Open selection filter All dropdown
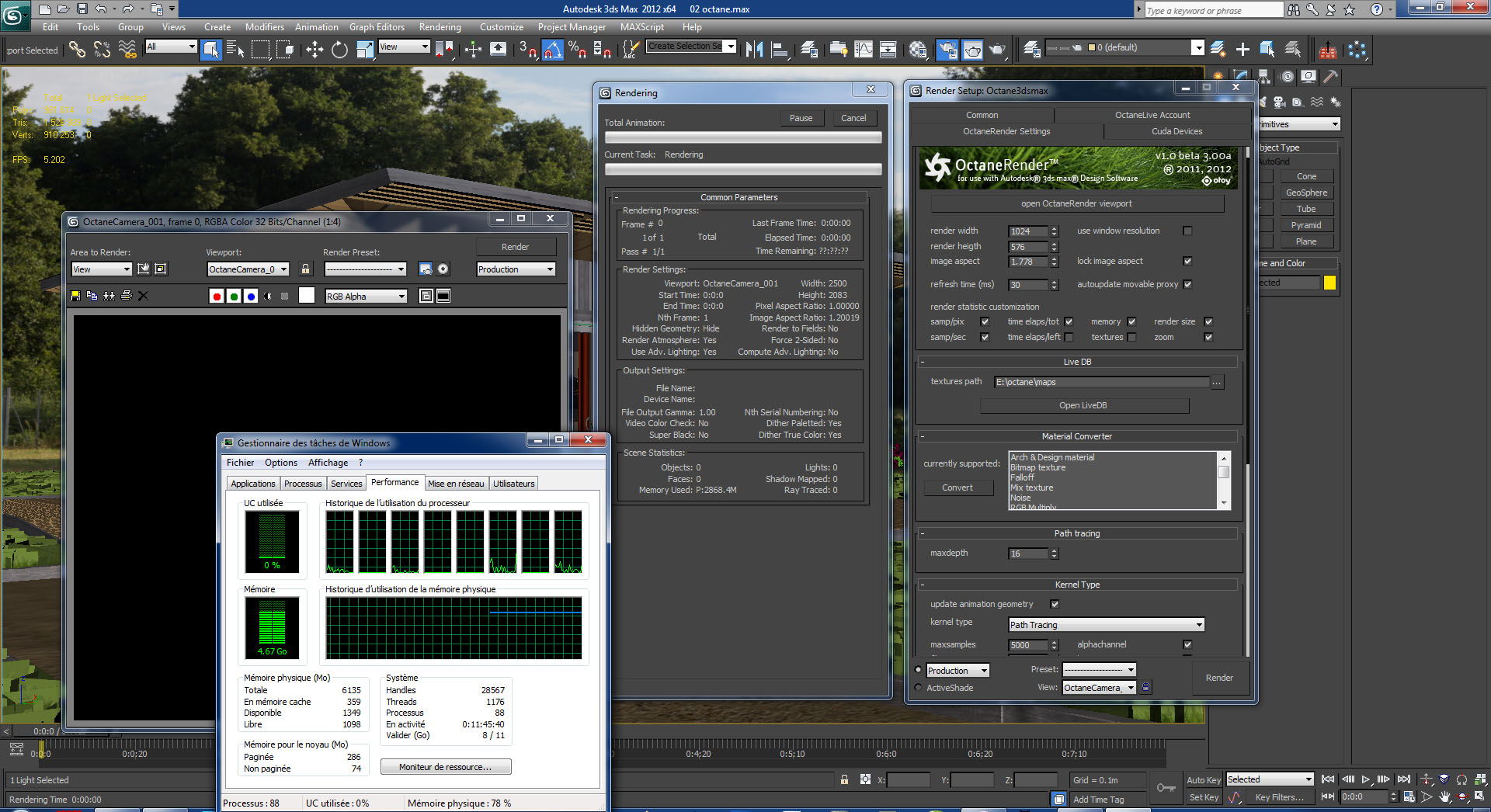Viewport: 1491px width, 812px height. [171, 47]
